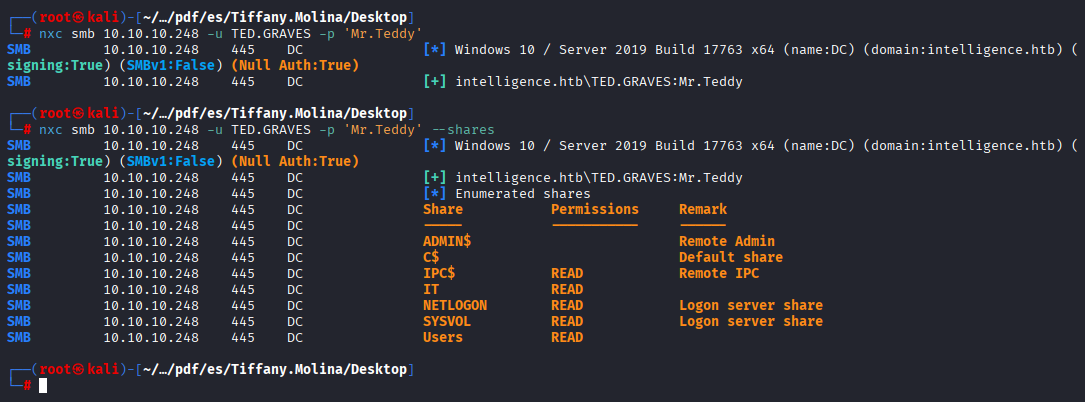The width and height of the screenshot is (1085, 402).
Task: Select the IPC$ share entry
Action: point(439,273)
